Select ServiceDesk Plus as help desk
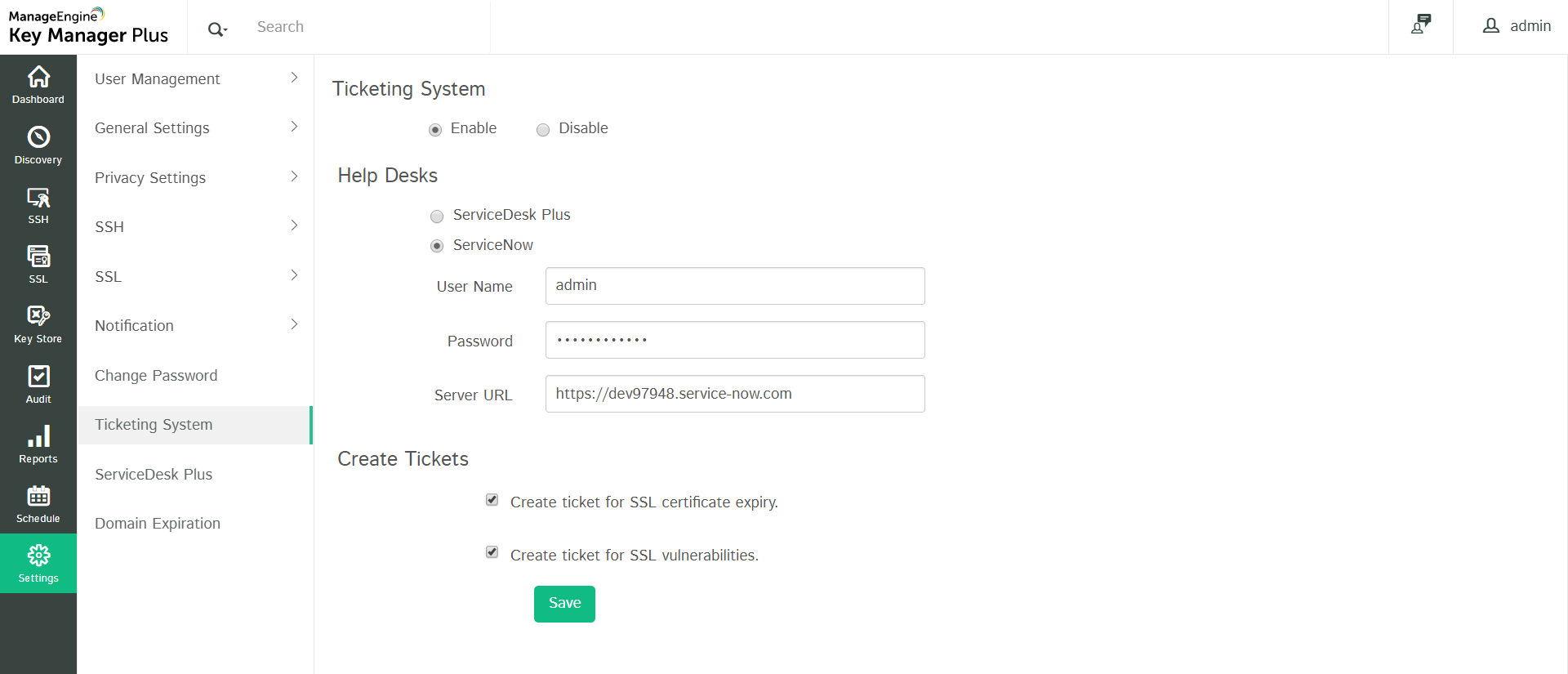This screenshot has width=1568, height=674. coord(437,216)
